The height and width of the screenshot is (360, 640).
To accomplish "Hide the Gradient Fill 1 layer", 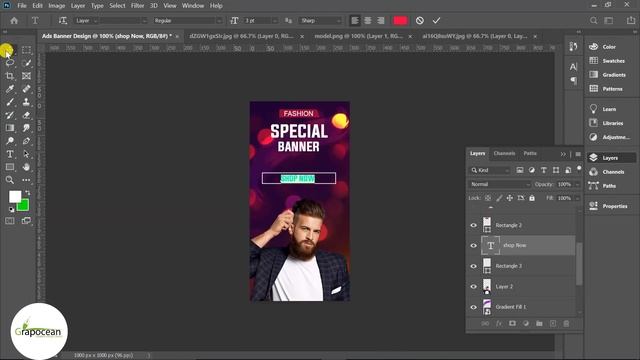I will (473, 307).
